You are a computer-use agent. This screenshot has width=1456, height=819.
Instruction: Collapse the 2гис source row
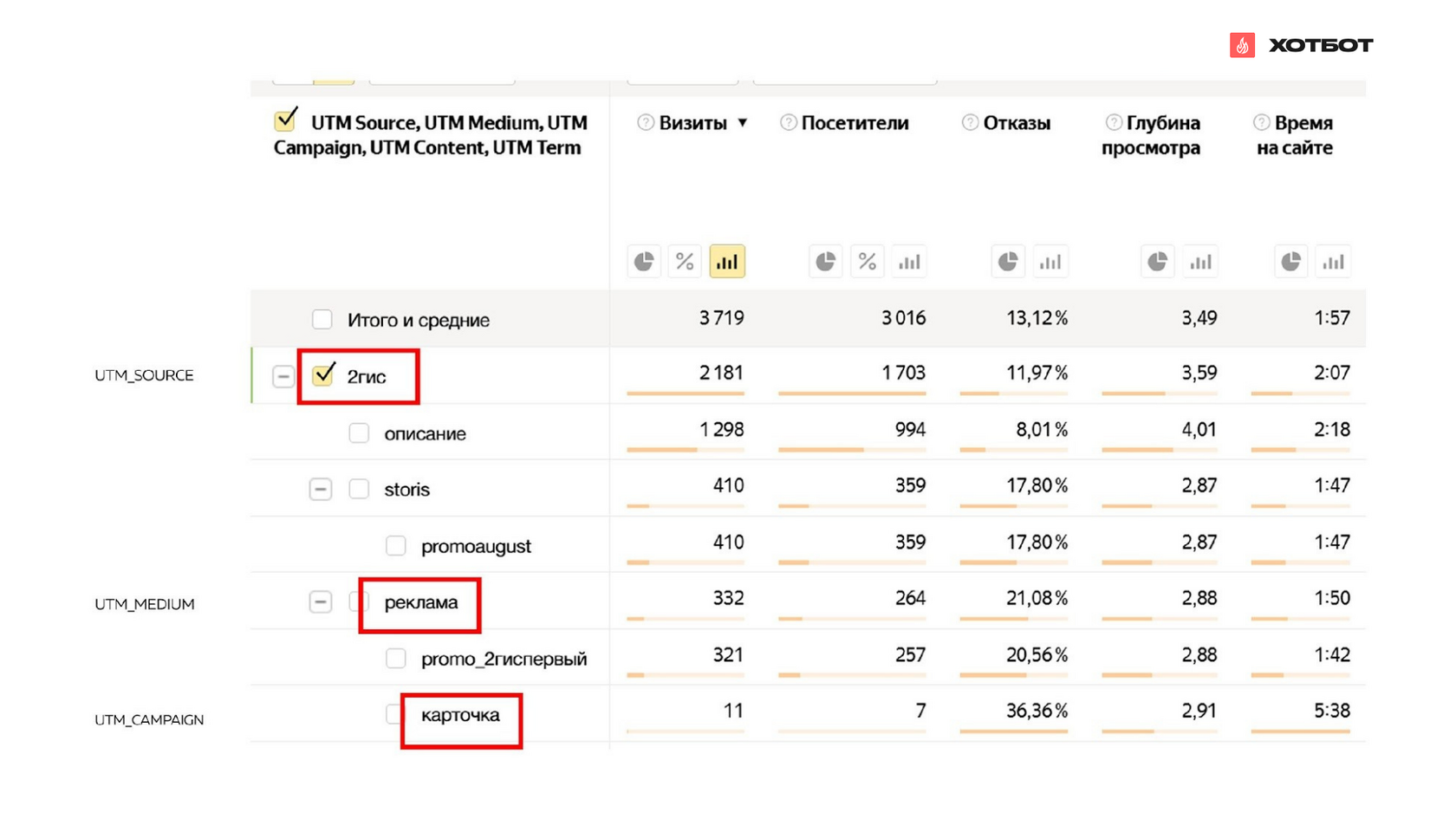pyautogui.click(x=283, y=377)
